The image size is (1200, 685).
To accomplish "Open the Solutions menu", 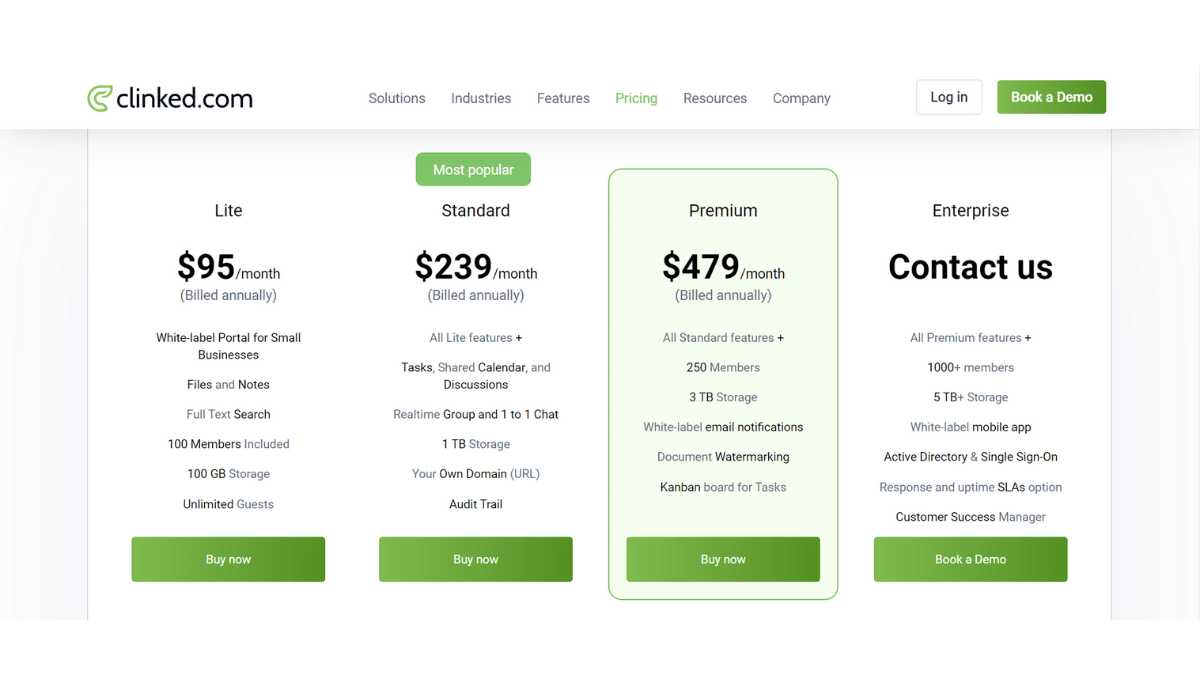I will [397, 98].
